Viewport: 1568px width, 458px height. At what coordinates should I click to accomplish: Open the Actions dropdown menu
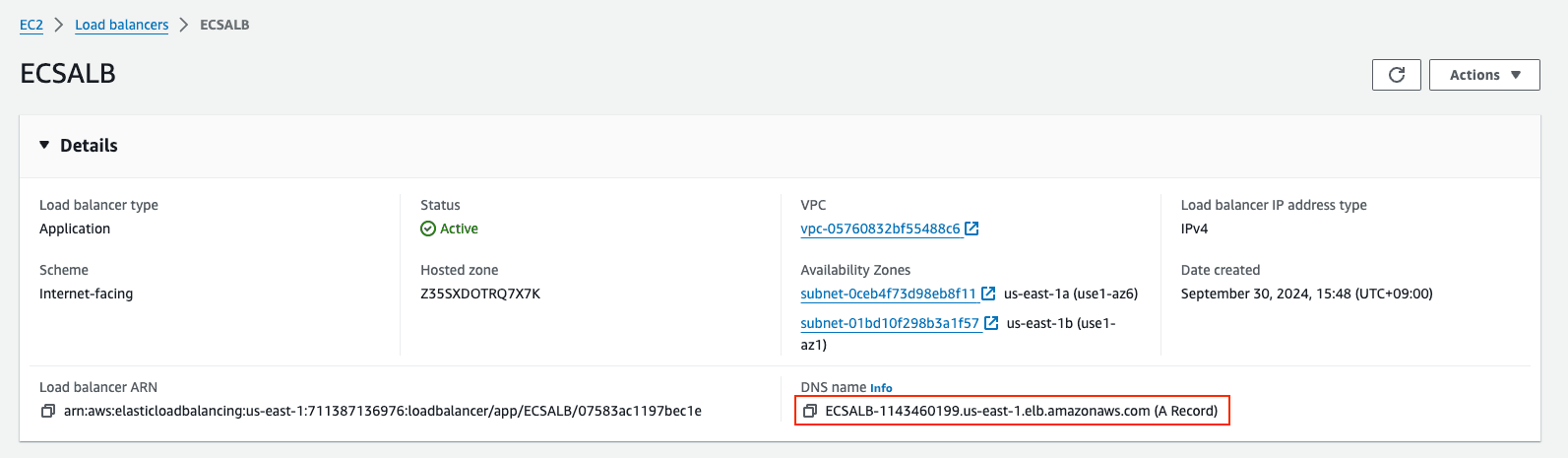pyautogui.click(x=1484, y=75)
